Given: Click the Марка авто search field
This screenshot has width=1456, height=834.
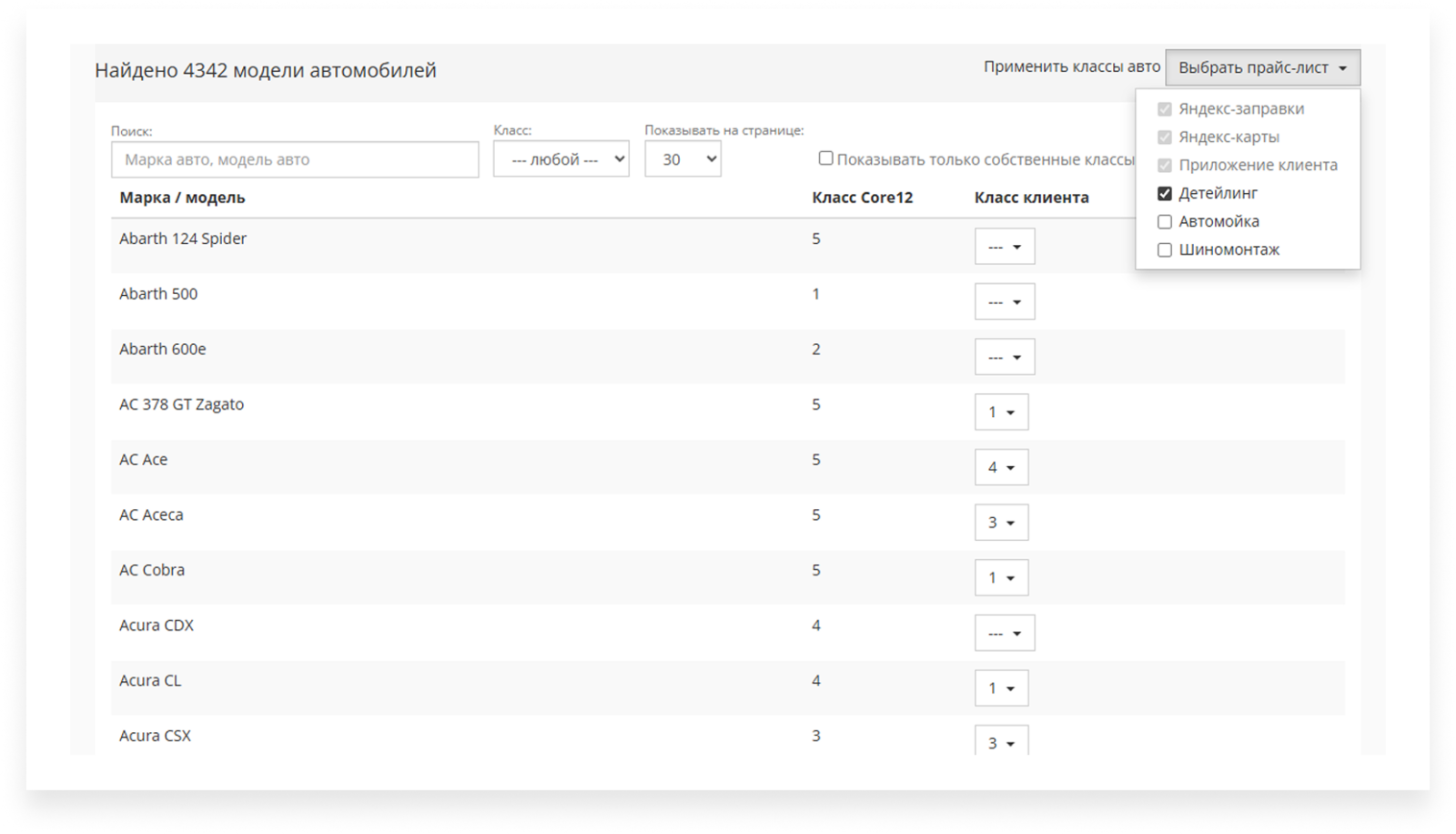Looking at the screenshot, I should 295,159.
